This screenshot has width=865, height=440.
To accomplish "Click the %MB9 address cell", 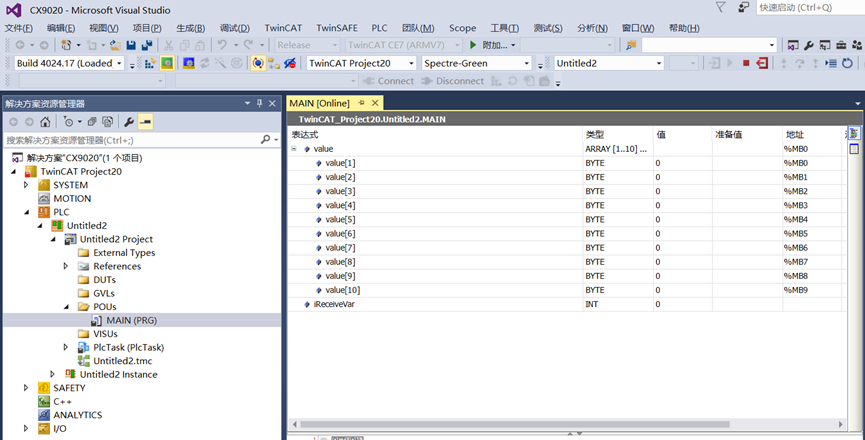I will click(x=795, y=290).
